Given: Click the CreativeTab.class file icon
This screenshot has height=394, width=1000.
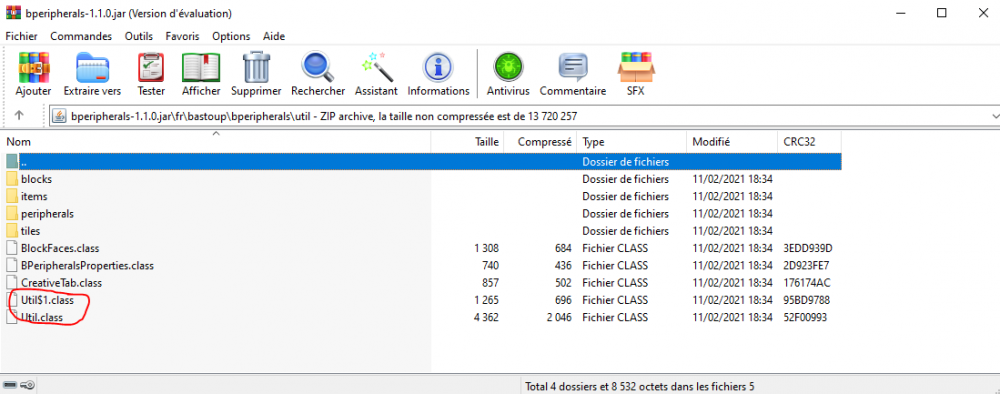Looking at the screenshot, I should pyautogui.click(x=12, y=282).
